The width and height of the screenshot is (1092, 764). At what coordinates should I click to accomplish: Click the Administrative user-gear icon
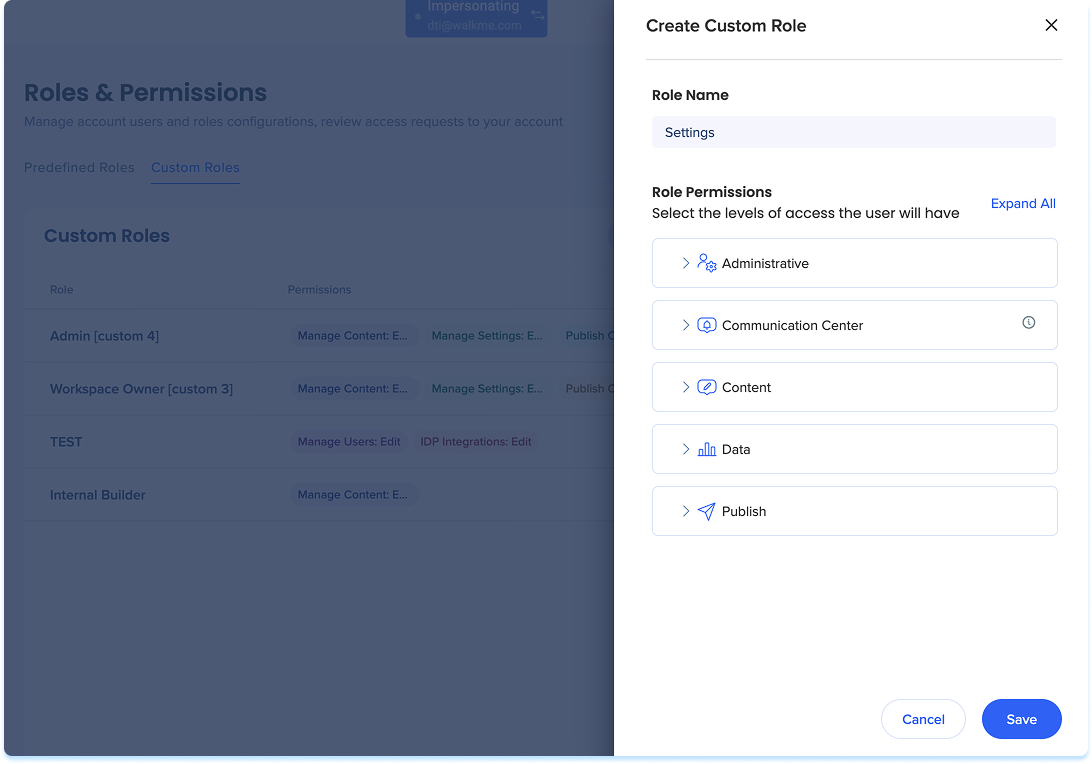coord(706,263)
